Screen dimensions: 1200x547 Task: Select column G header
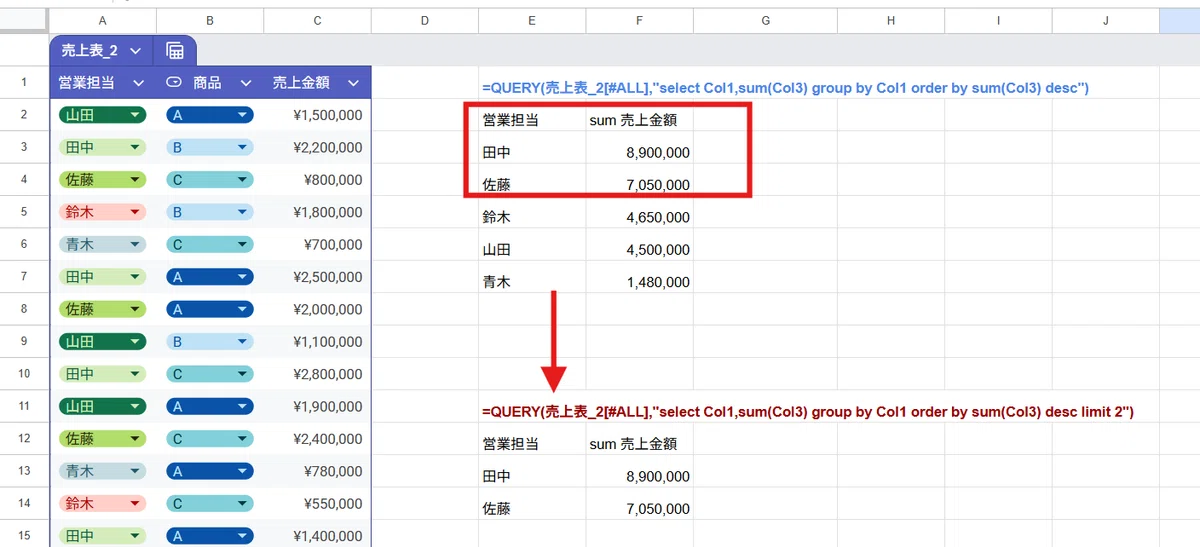[x=765, y=21]
